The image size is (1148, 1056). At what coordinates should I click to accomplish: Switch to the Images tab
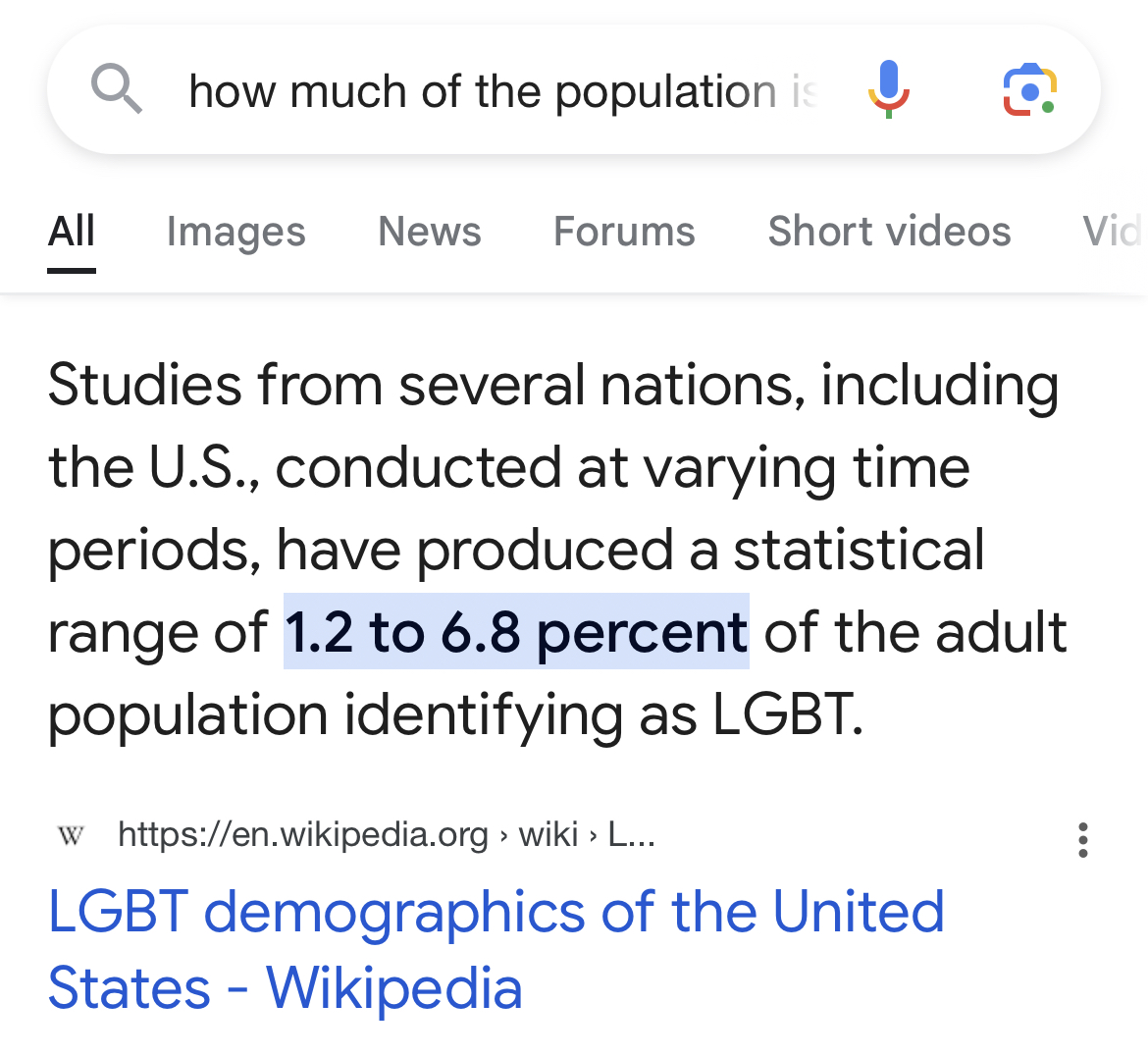click(x=235, y=232)
